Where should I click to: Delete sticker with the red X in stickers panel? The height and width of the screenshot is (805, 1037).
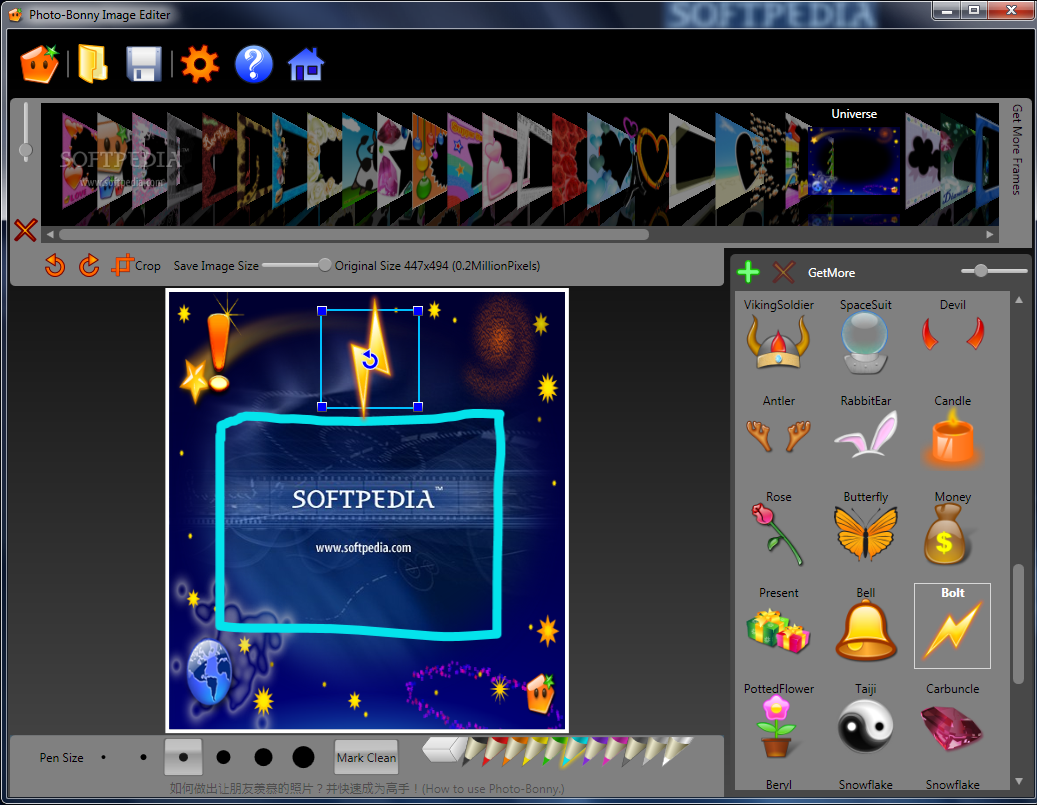coord(784,272)
